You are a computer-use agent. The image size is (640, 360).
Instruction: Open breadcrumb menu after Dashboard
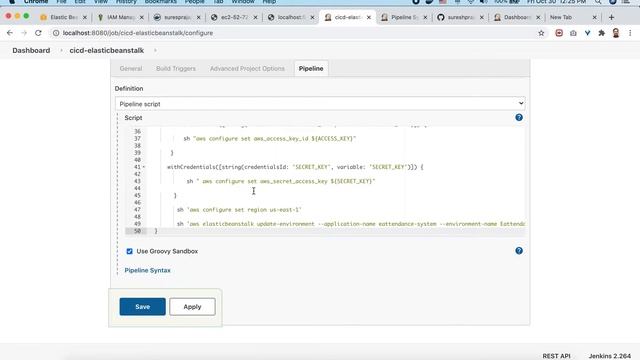(x=61, y=50)
